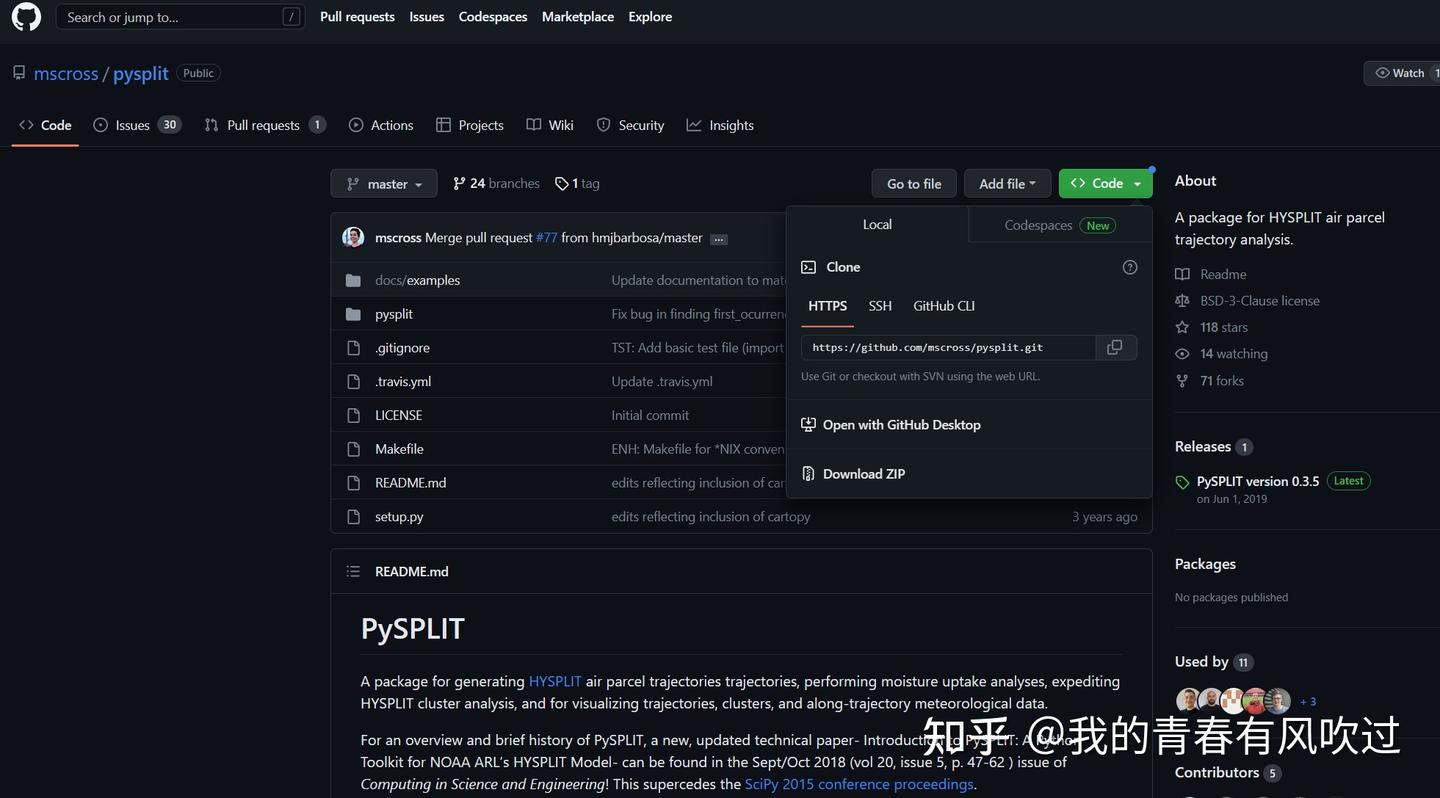The width and height of the screenshot is (1440, 798).
Task: Click the PySPLIT release tag icon
Action: pyautogui.click(x=1182, y=481)
